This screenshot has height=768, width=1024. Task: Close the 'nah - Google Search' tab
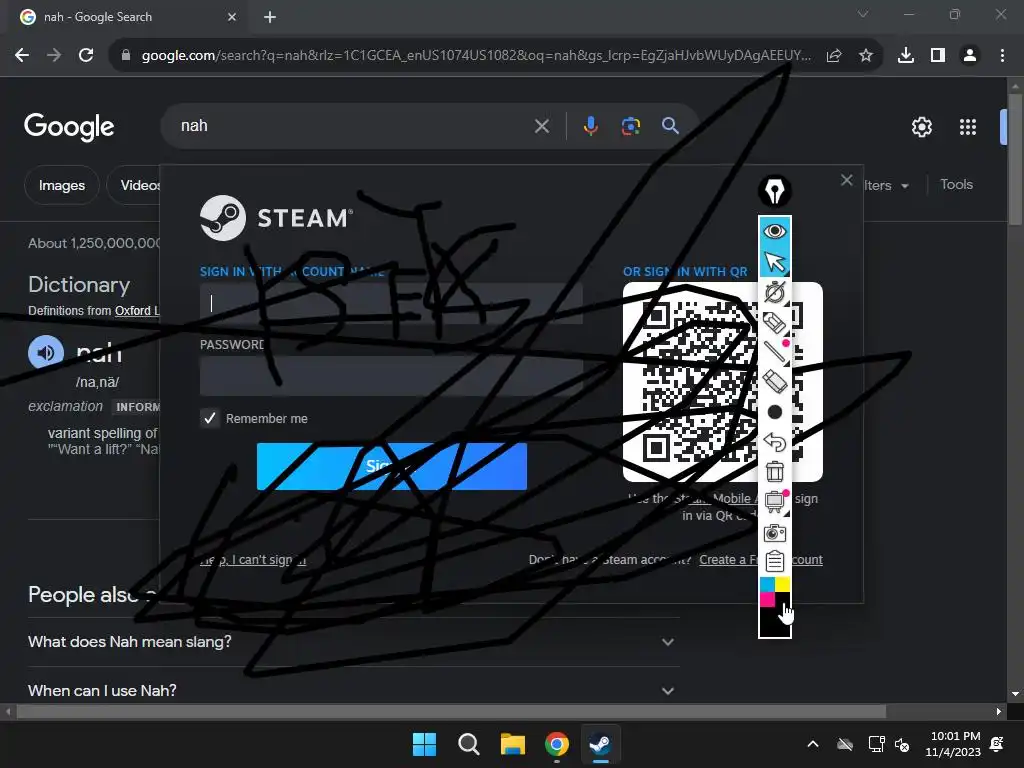coord(232,17)
